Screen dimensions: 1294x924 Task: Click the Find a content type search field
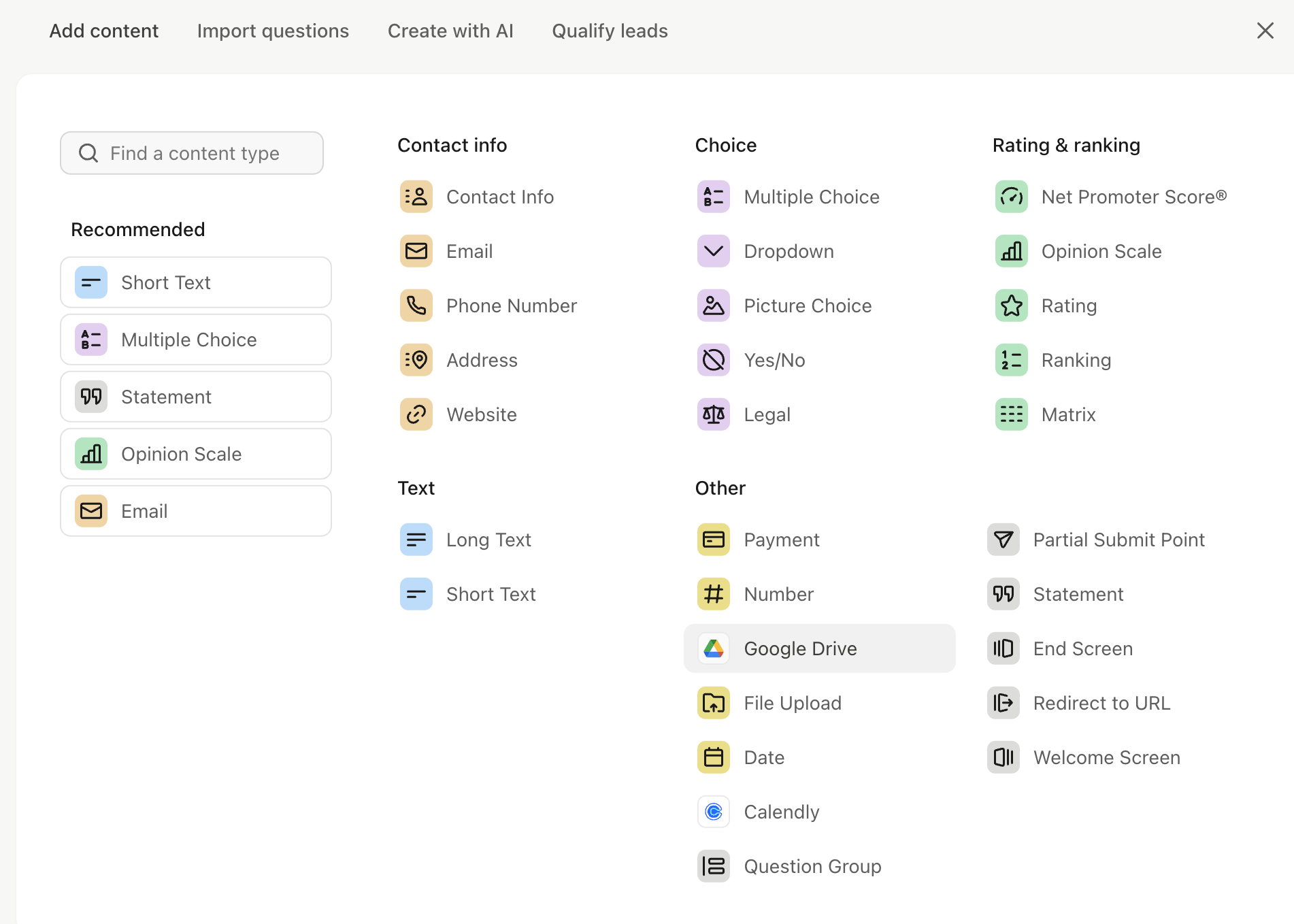click(192, 153)
